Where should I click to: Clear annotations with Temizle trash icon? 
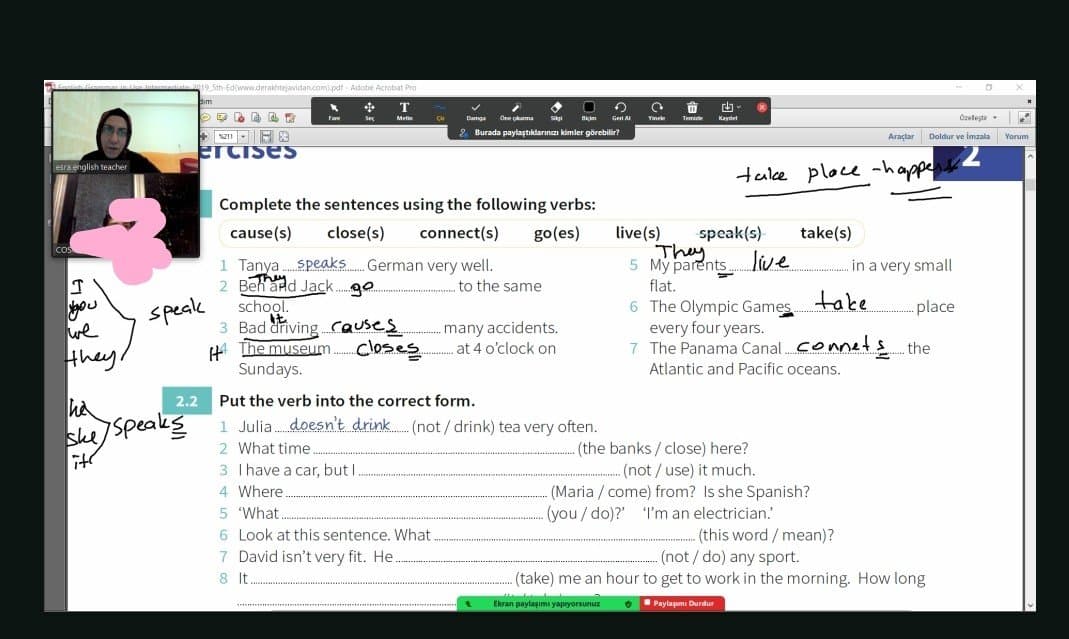click(x=692, y=110)
